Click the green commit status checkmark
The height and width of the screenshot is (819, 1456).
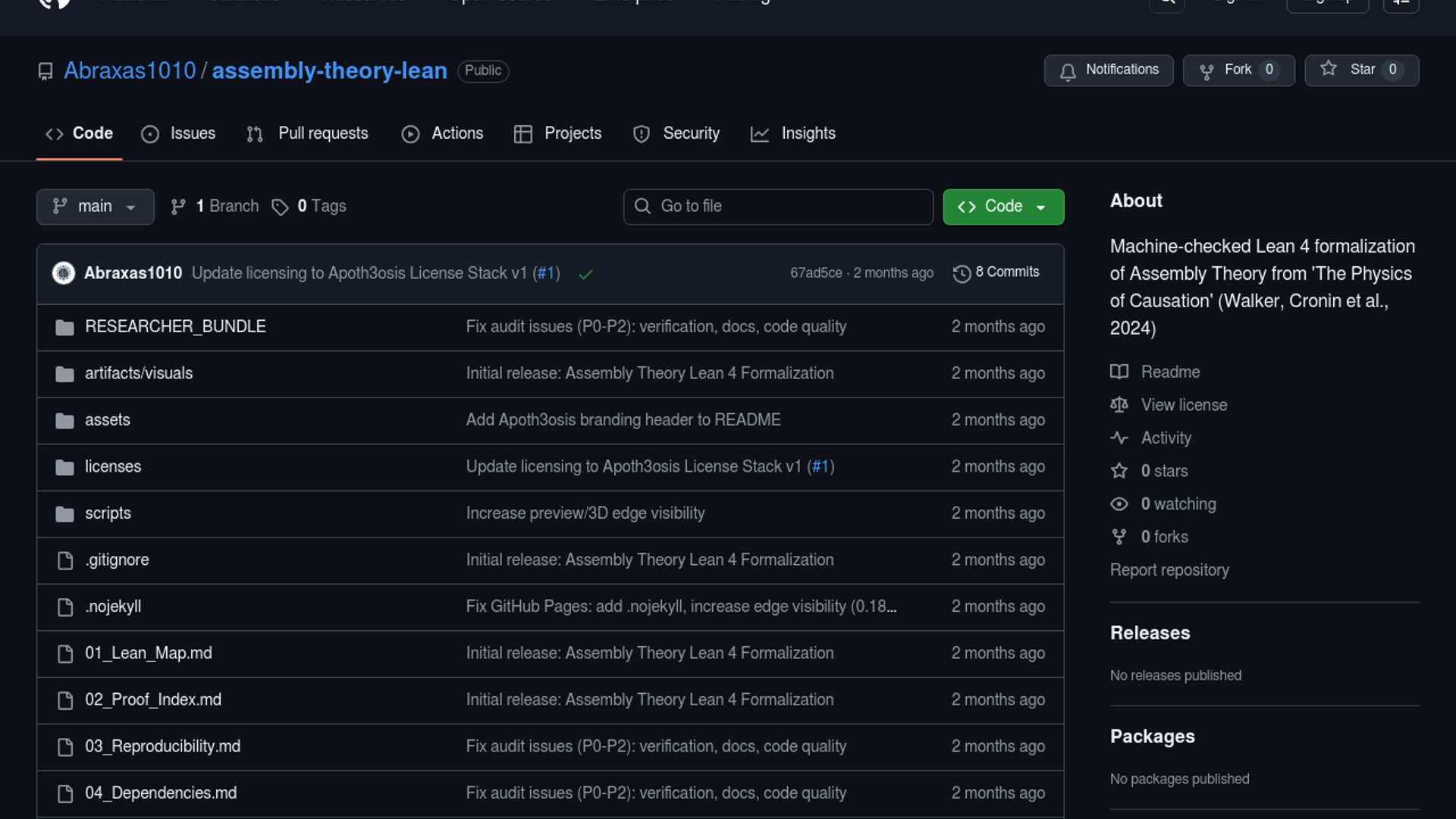tap(585, 274)
